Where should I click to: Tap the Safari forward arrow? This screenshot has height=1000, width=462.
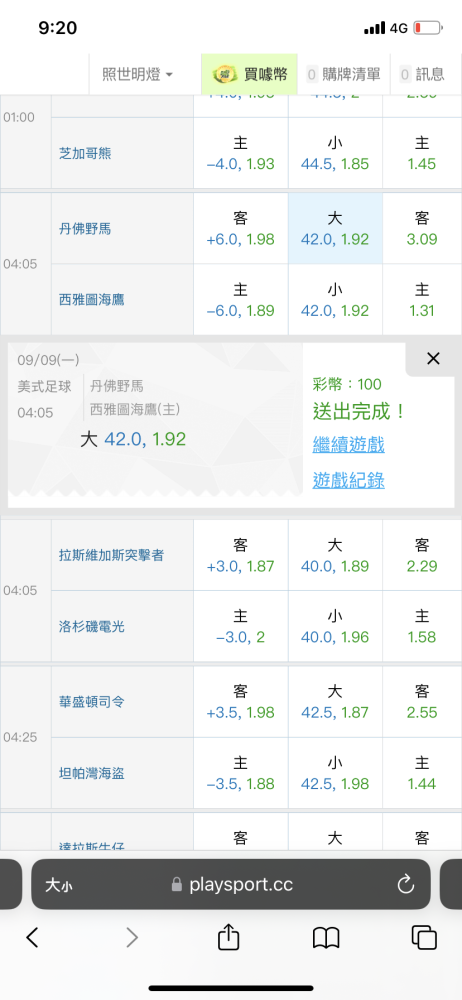click(131, 937)
